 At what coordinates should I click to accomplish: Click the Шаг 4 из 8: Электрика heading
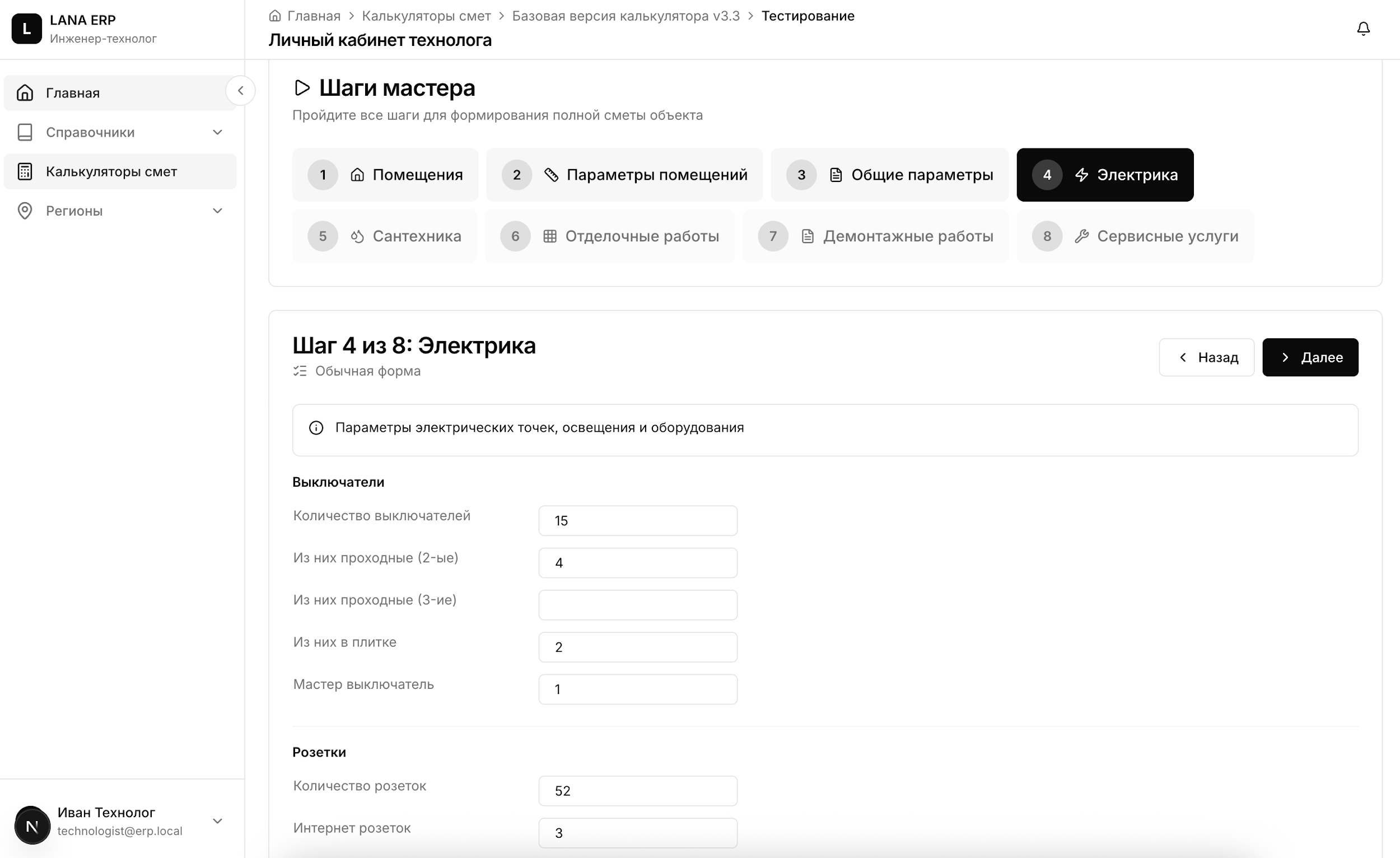[x=414, y=346]
